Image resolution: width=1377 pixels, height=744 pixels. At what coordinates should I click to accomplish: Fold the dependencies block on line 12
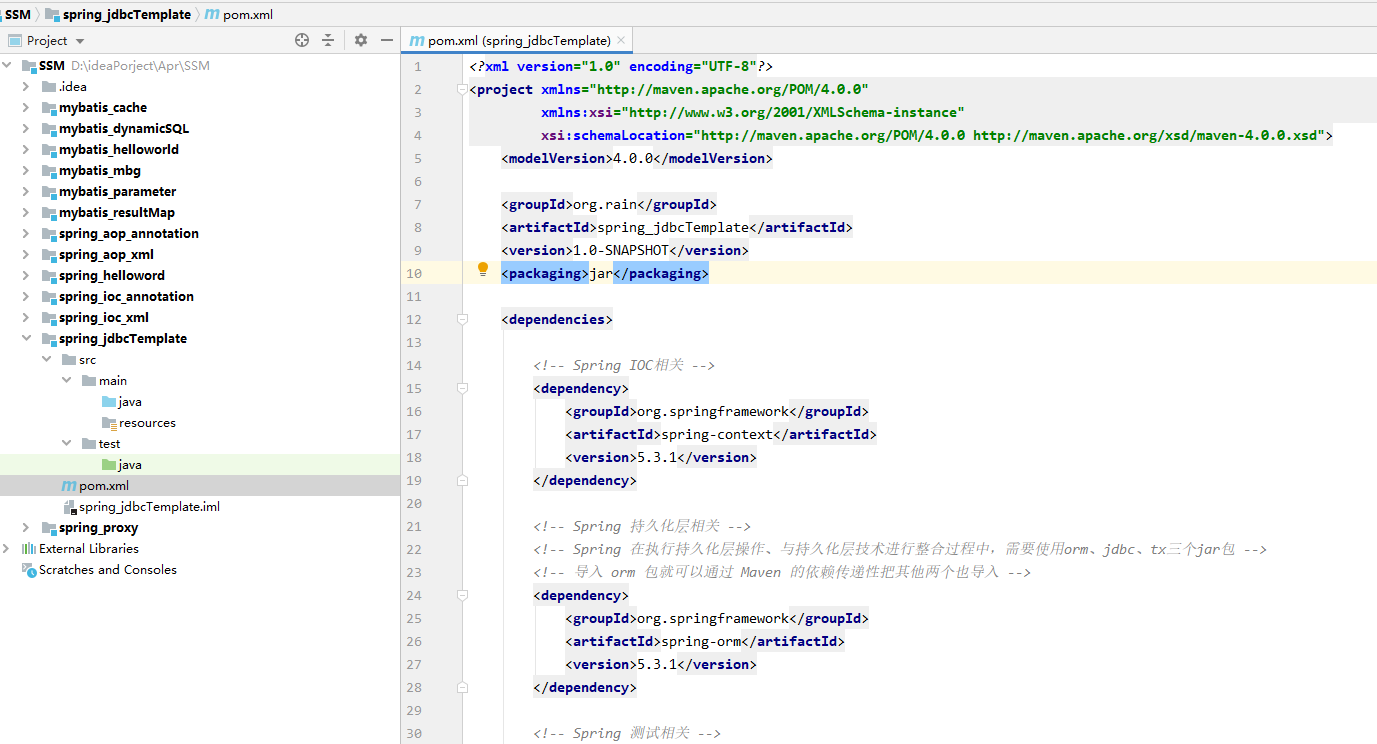pyautogui.click(x=462, y=319)
